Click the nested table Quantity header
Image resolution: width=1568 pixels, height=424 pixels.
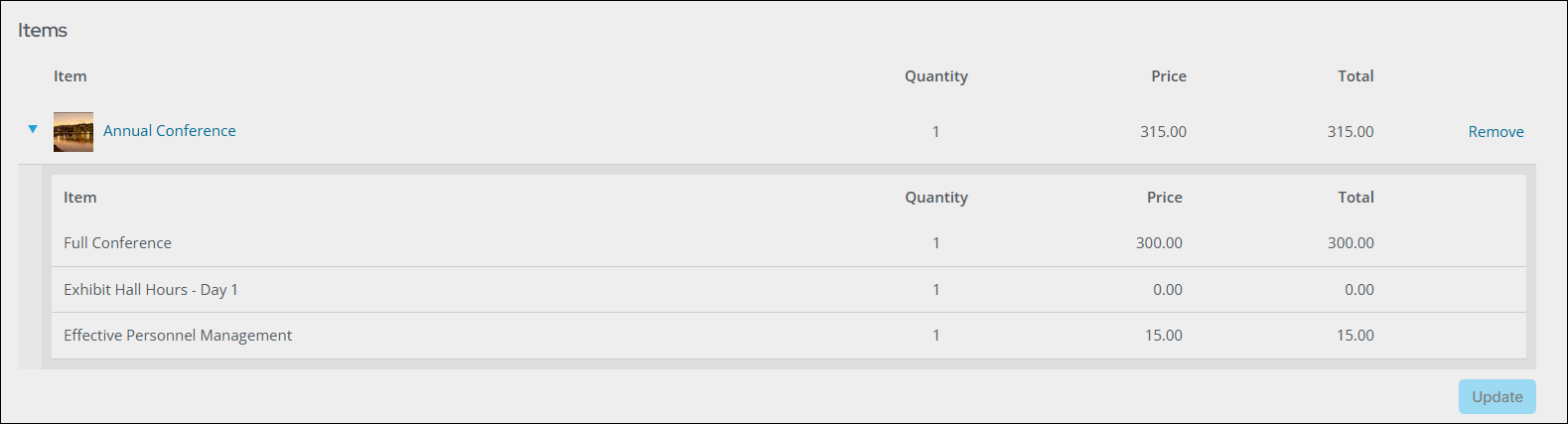pos(936,198)
